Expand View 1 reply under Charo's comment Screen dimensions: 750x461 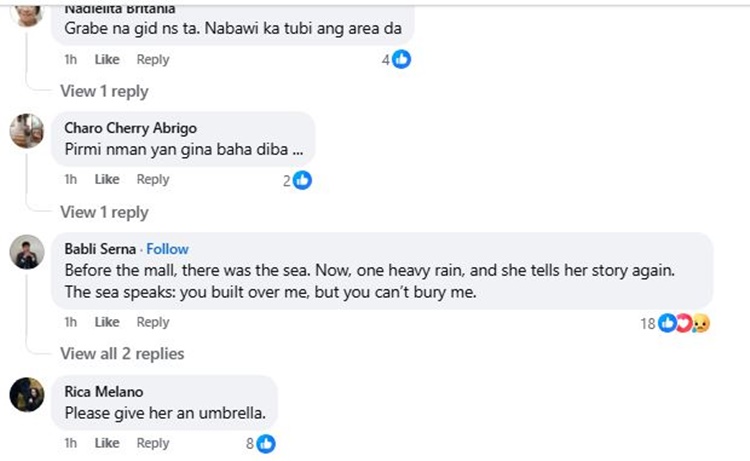[x=104, y=212]
